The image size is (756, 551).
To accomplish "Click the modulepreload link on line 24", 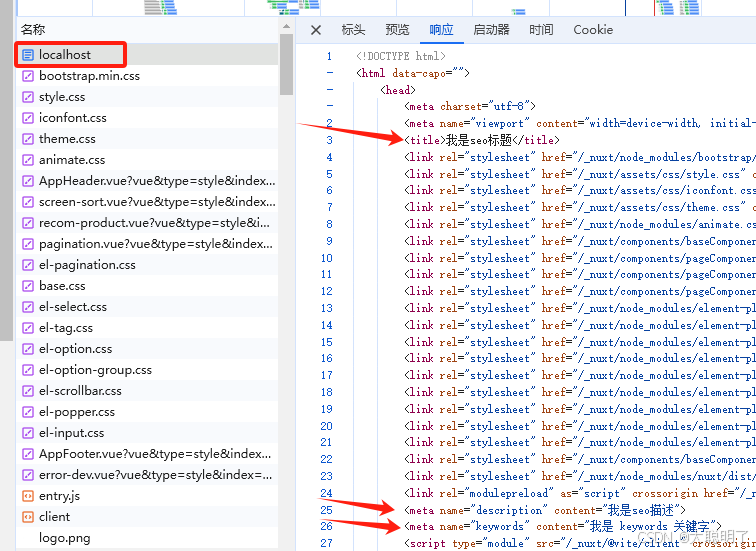I will click(x=580, y=493).
